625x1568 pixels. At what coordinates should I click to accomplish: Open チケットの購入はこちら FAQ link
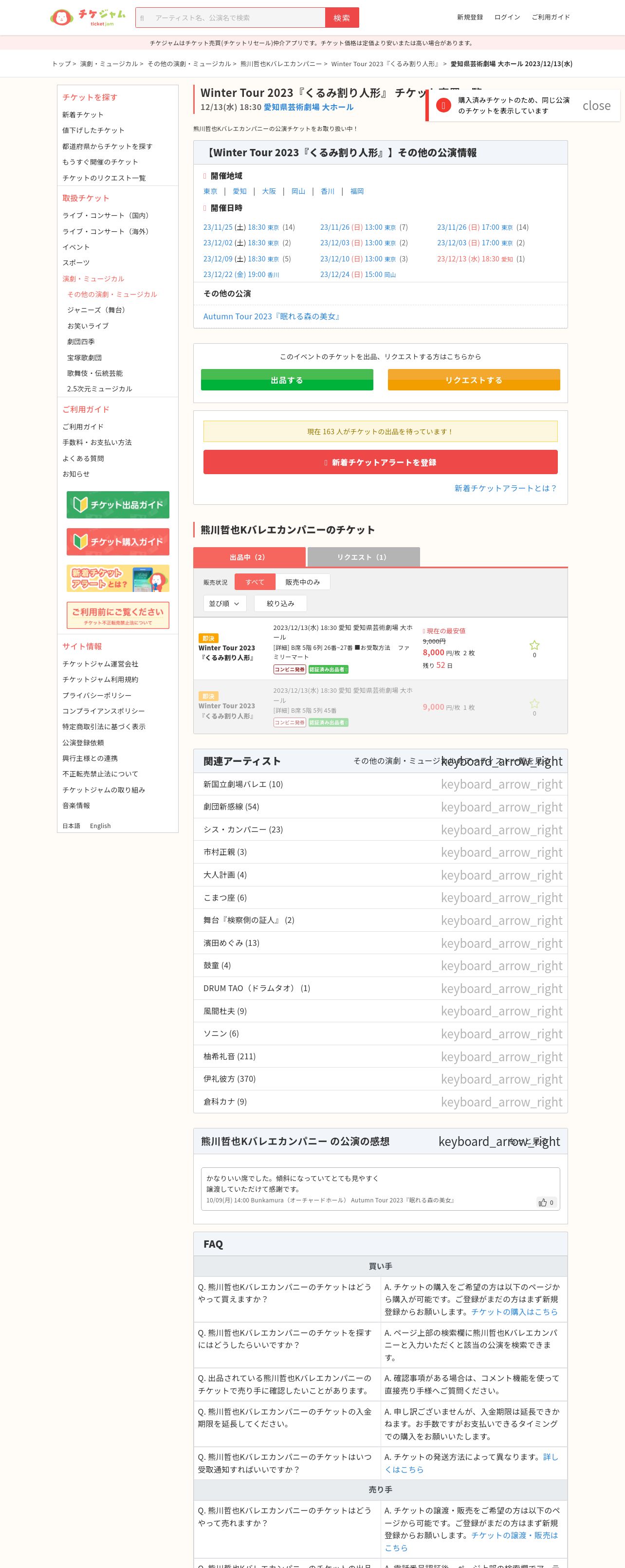(x=514, y=1311)
